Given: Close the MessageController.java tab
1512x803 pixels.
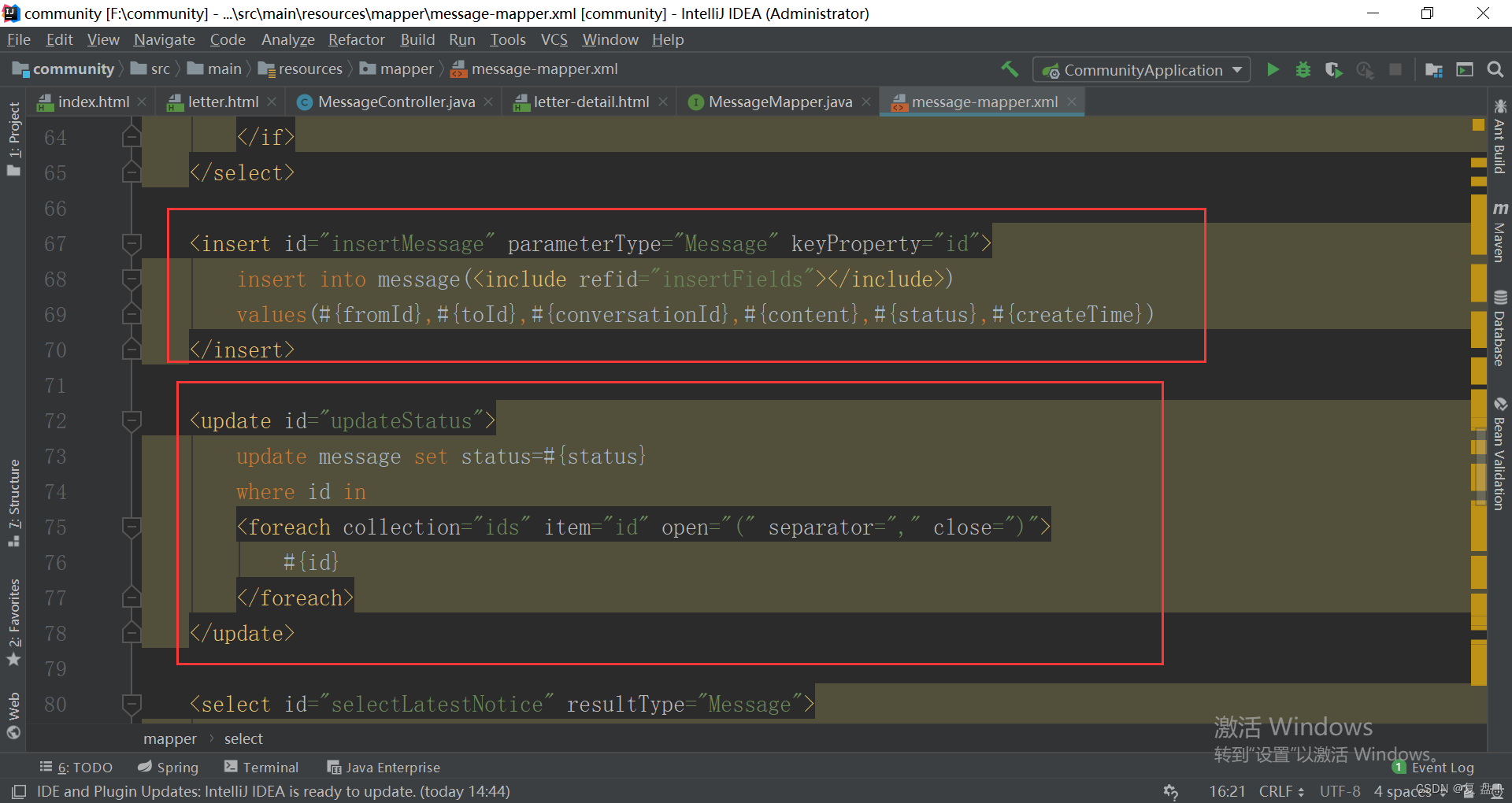Looking at the screenshot, I should pos(488,102).
